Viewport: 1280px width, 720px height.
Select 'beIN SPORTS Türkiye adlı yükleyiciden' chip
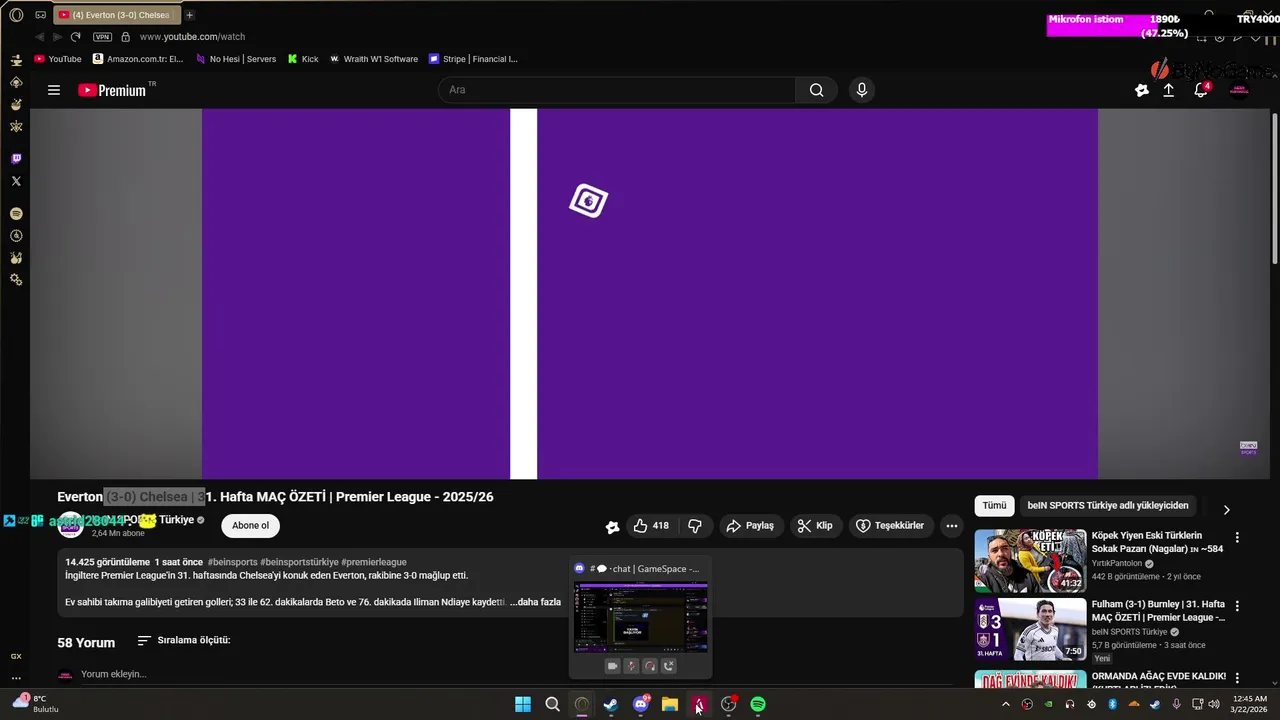tap(1108, 506)
